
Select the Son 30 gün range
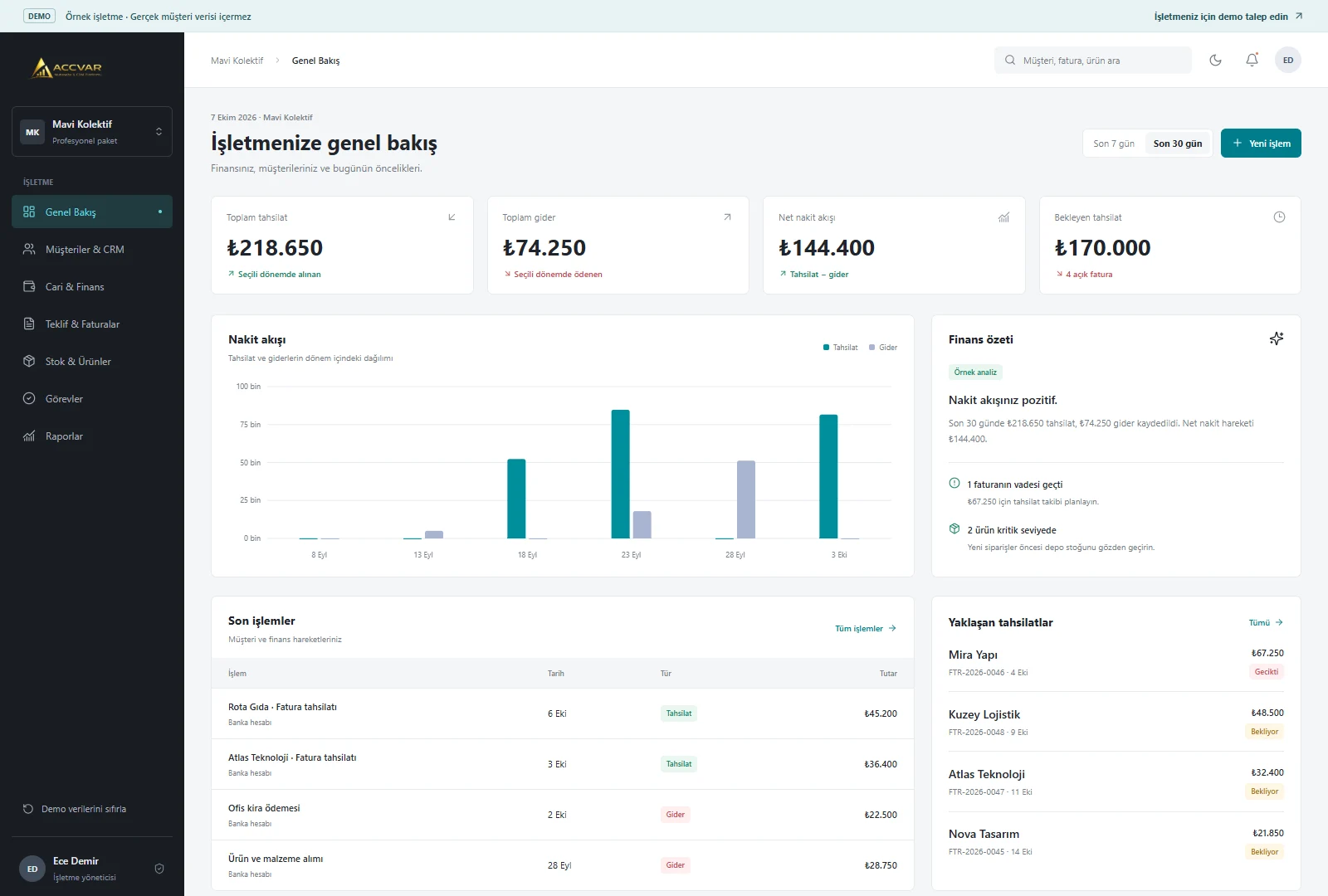1178,144
